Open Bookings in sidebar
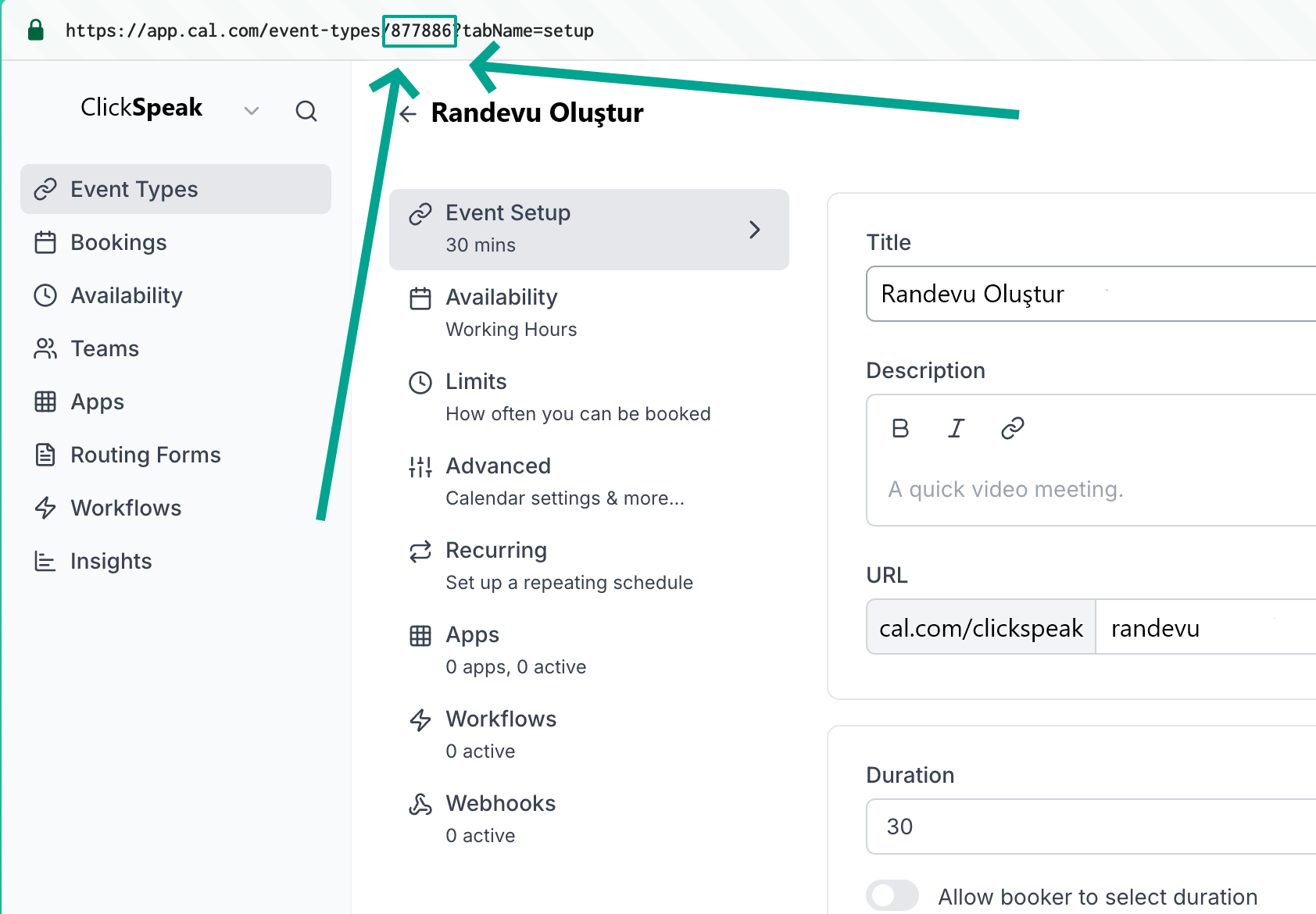This screenshot has height=914, width=1316. point(176,242)
